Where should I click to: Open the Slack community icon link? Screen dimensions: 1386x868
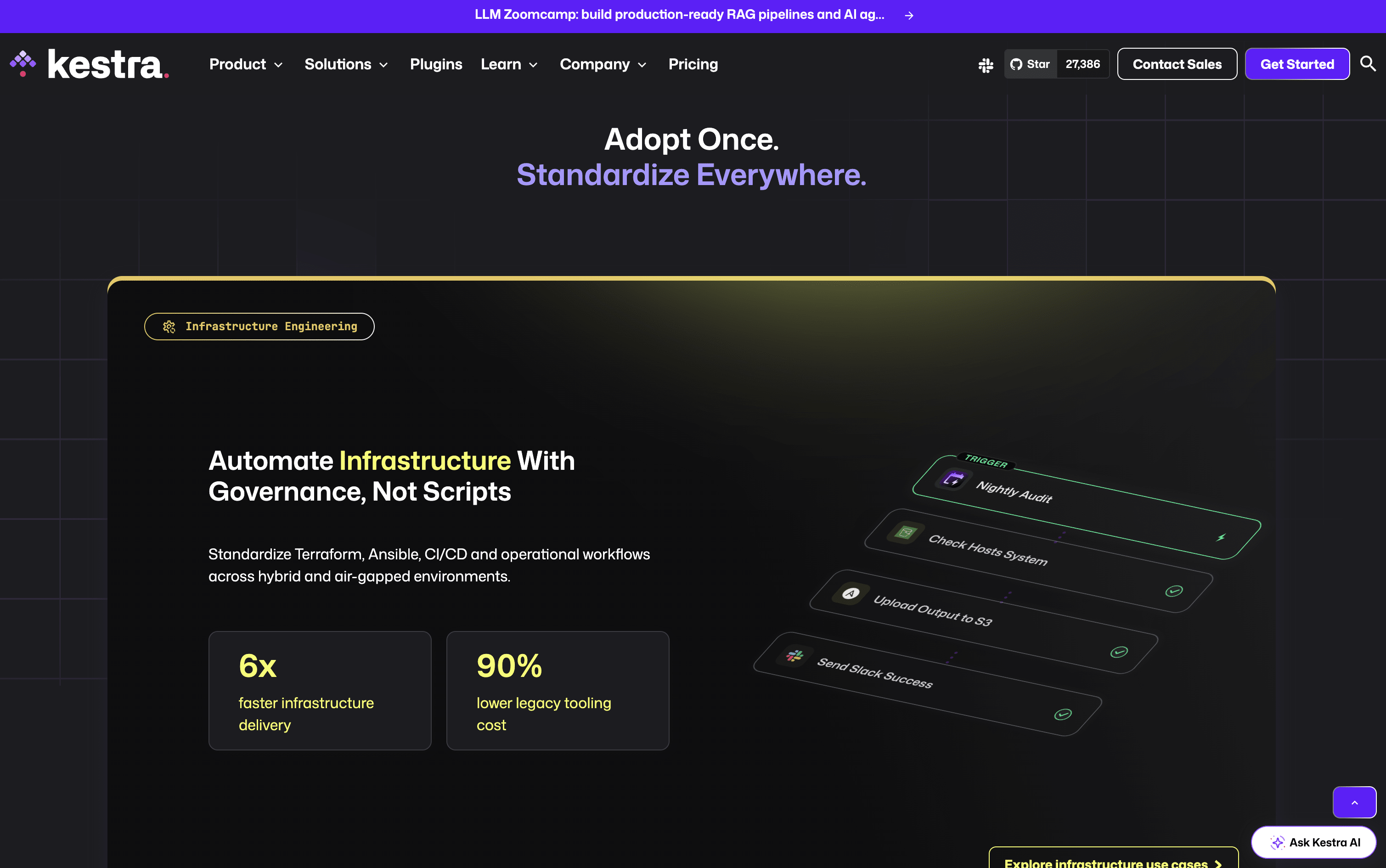click(x=986, y=64)
